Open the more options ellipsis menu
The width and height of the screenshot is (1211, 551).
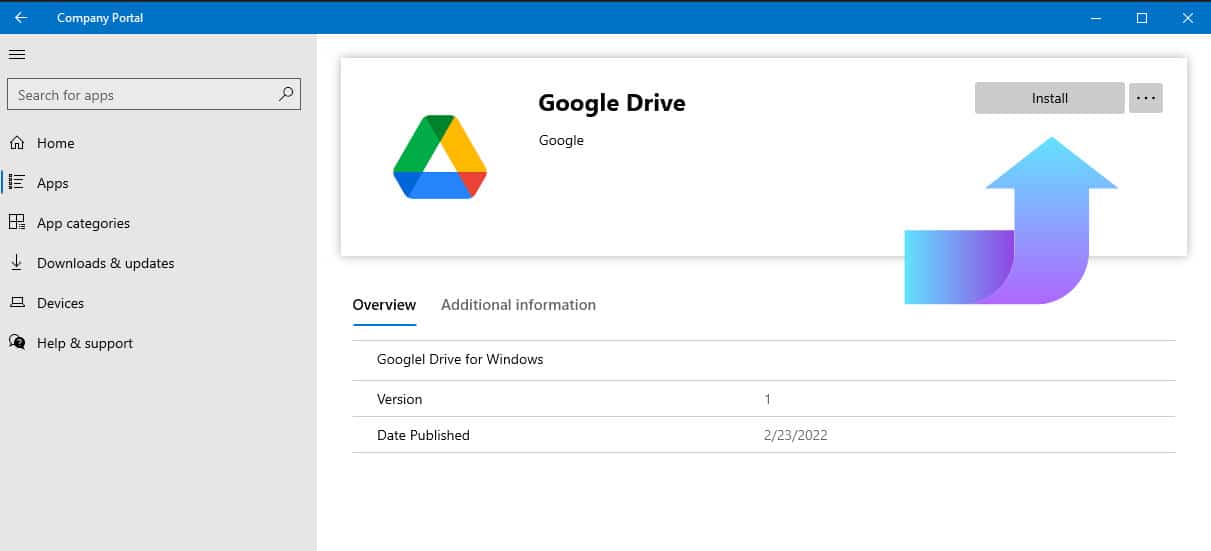tap(1146, 98)
